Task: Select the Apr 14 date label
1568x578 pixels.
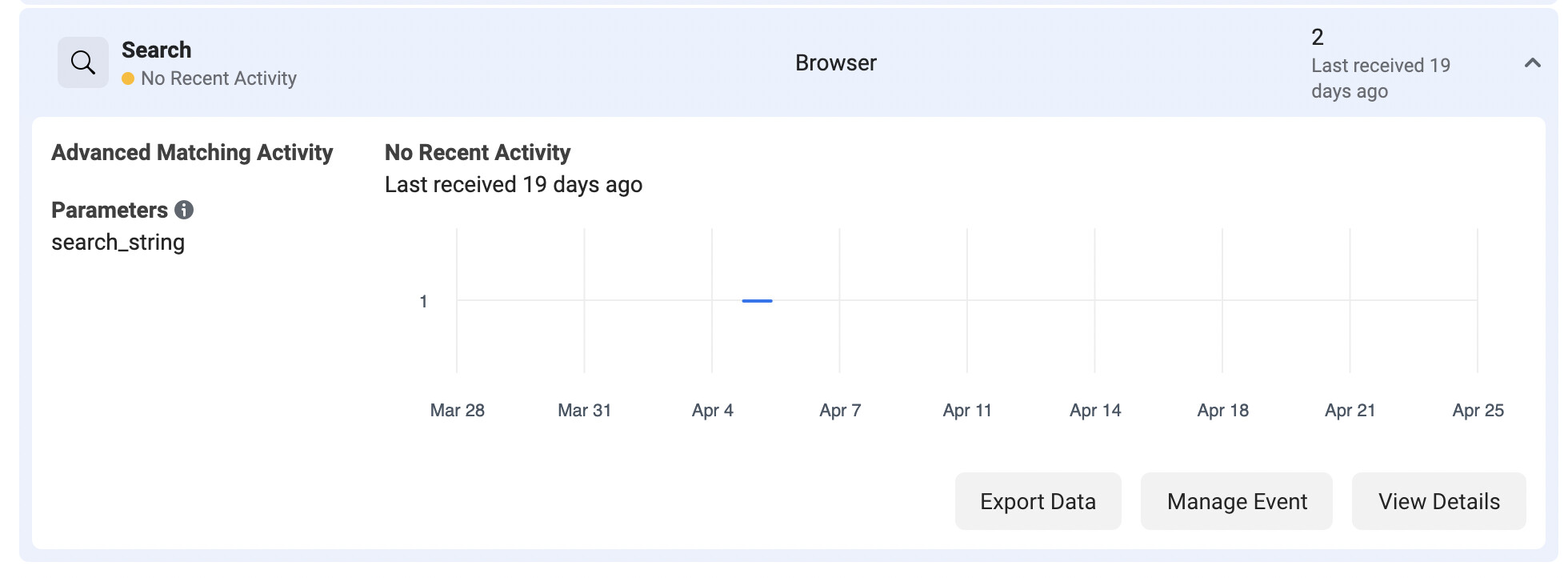Action: tap(1095, 411)
